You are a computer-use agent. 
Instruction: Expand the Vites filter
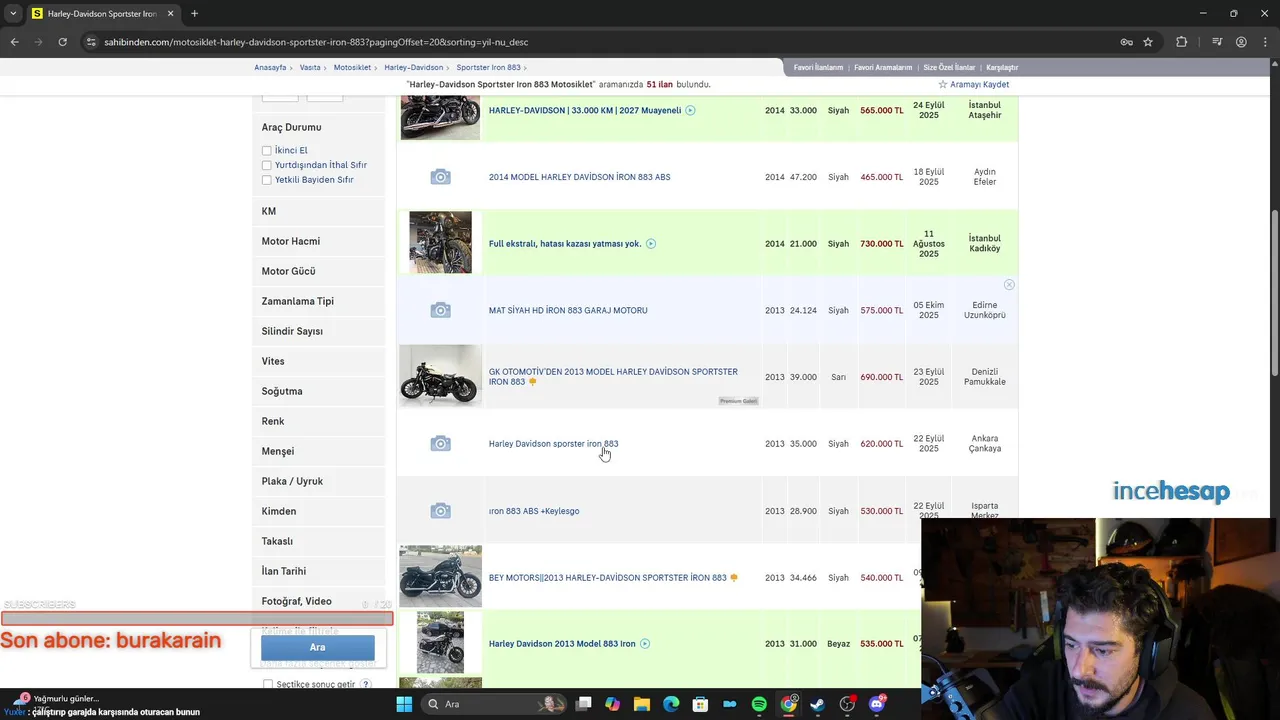pyautogui.click(x=318, y=361)
